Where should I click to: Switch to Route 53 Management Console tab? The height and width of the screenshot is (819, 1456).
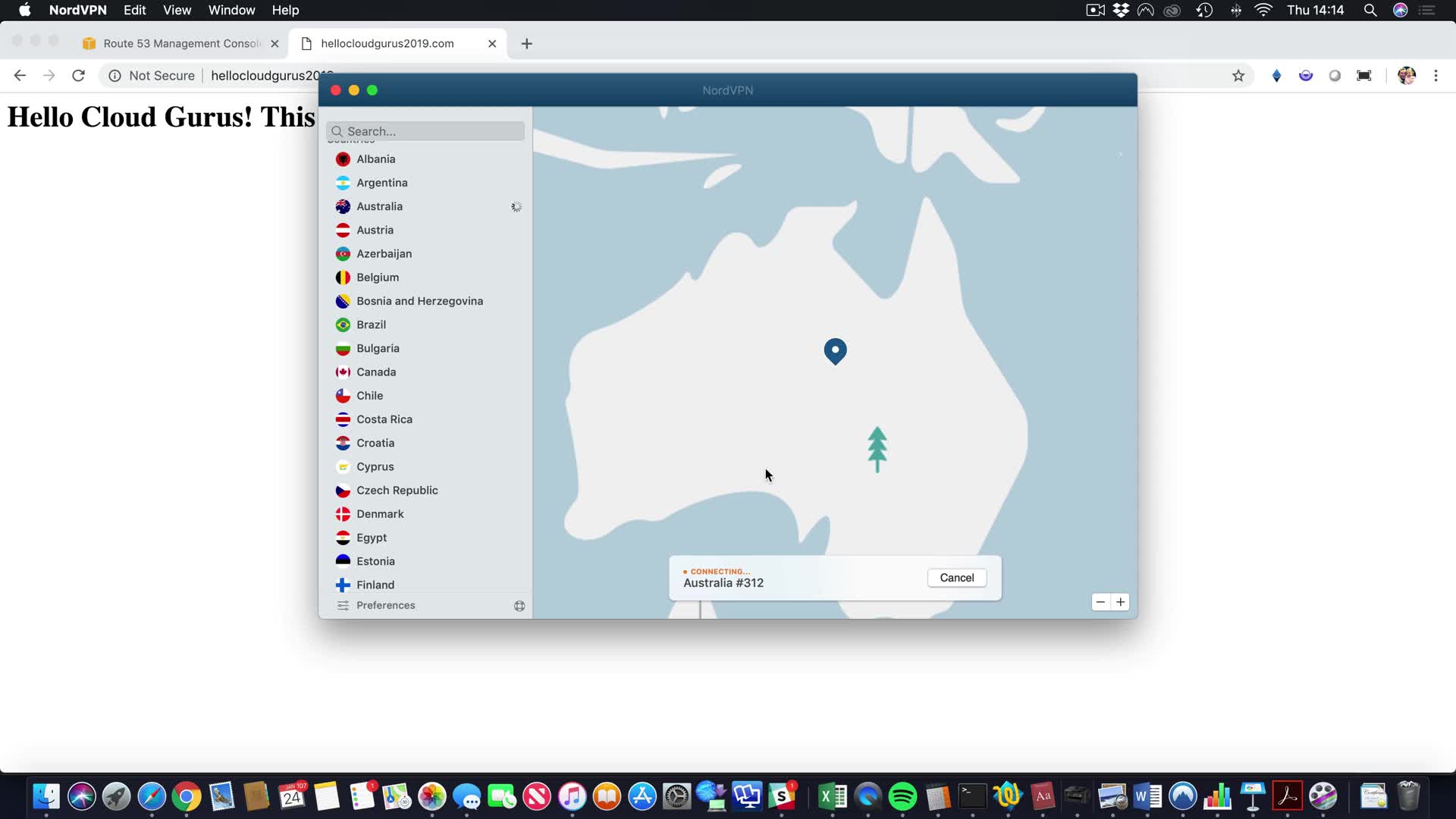point(180,43)
